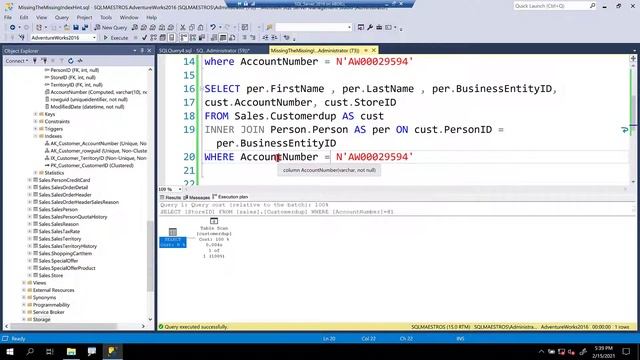
Task: Expand the Views folder node
Action: tap(24, 283)
